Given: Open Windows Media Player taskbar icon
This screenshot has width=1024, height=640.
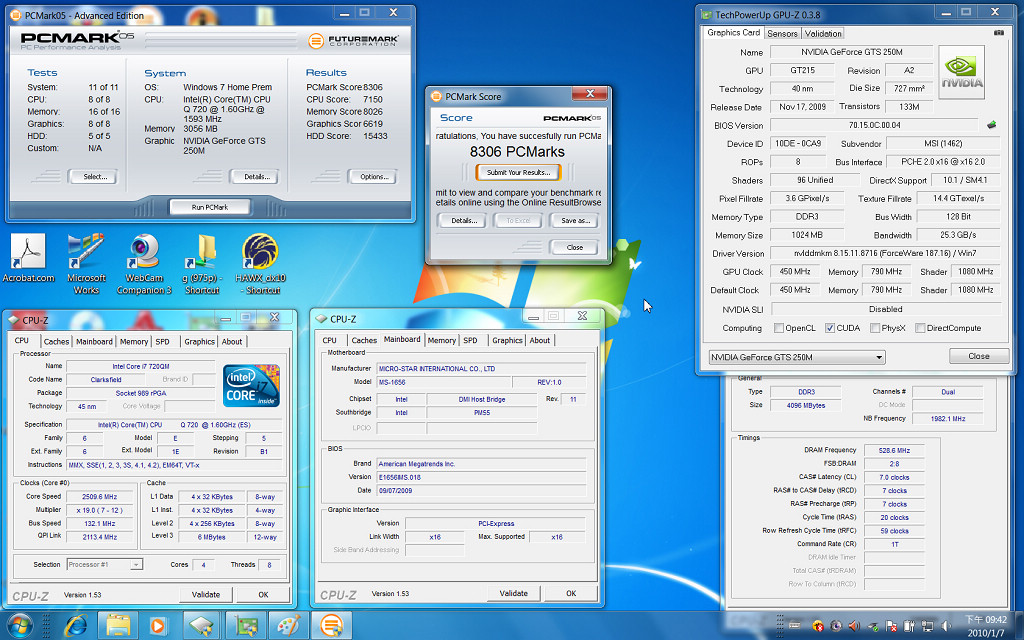Looking at the screenshot, I should (159, 626).
